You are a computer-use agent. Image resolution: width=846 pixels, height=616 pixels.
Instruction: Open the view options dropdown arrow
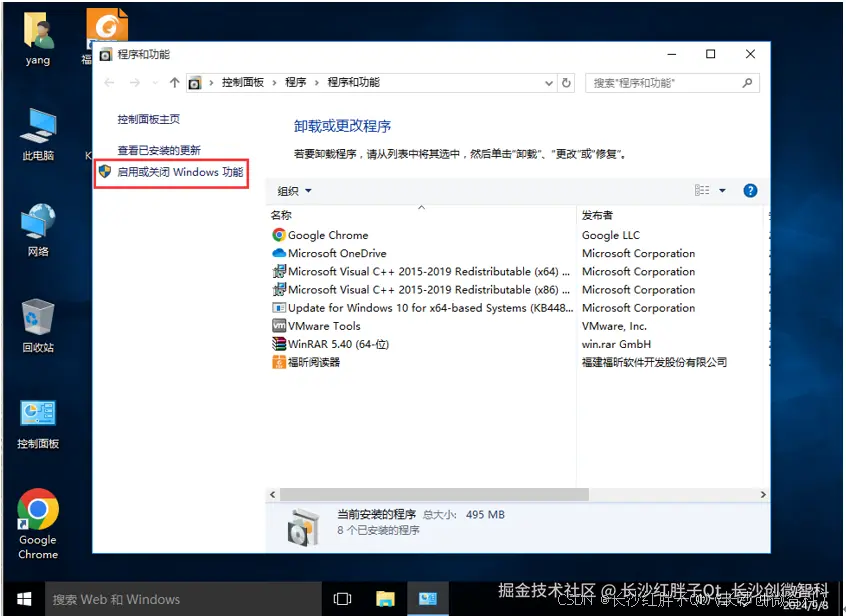click(722, 190)
